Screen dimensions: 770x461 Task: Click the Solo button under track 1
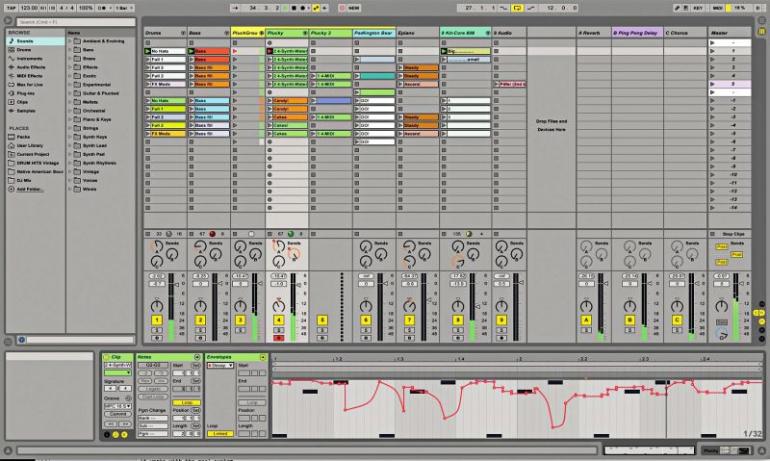tap(157, 330)
